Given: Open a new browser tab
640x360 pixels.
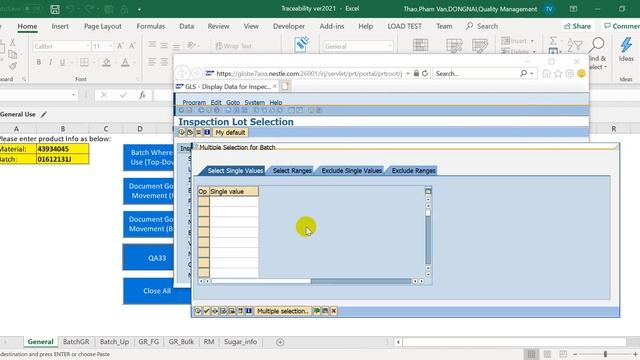Looking at the screenshot, I should coord(285,86).
